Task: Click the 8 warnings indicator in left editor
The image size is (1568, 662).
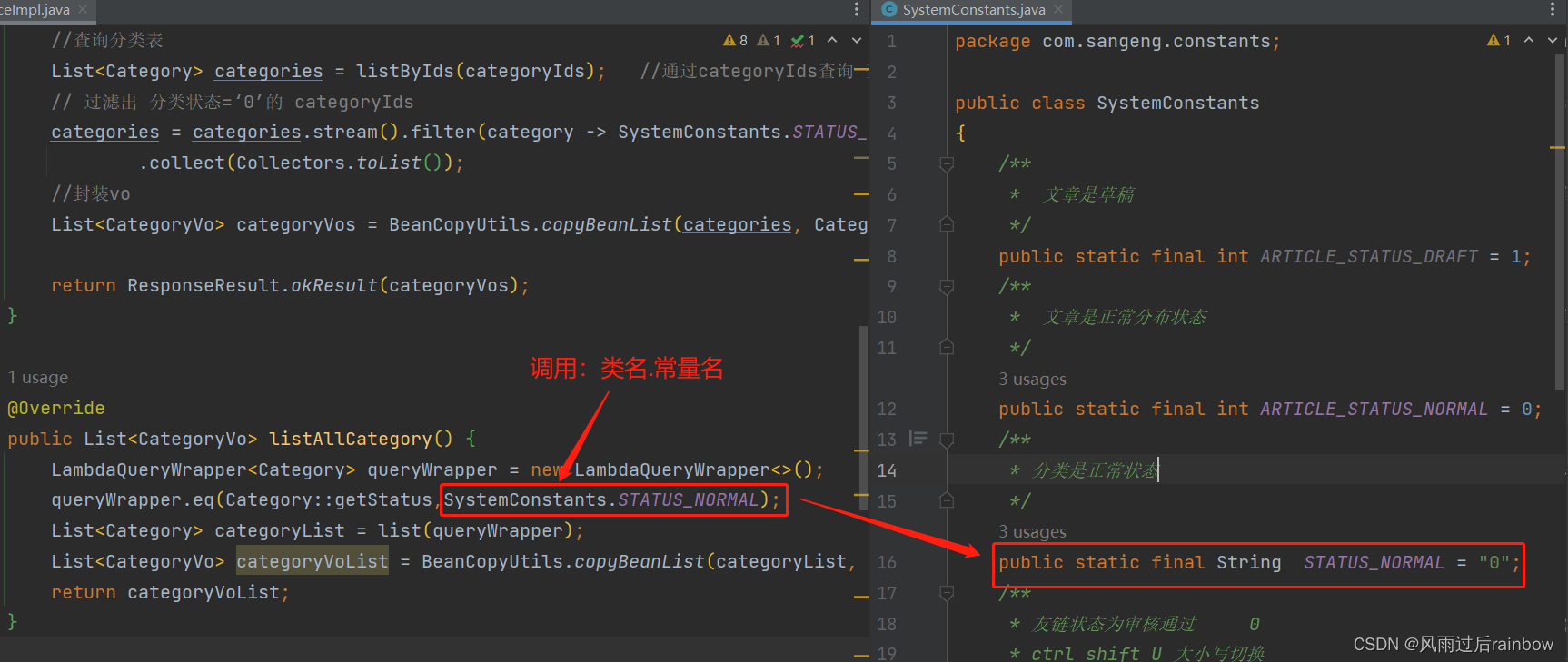Action: (736, 40)
